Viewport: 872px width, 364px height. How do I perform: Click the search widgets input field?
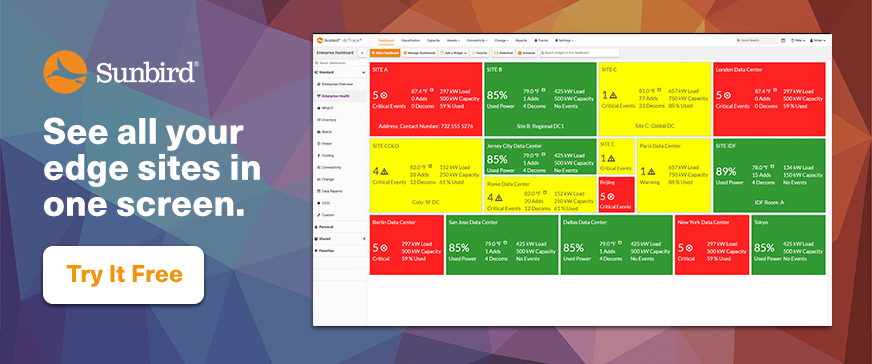tap(578, 53)
